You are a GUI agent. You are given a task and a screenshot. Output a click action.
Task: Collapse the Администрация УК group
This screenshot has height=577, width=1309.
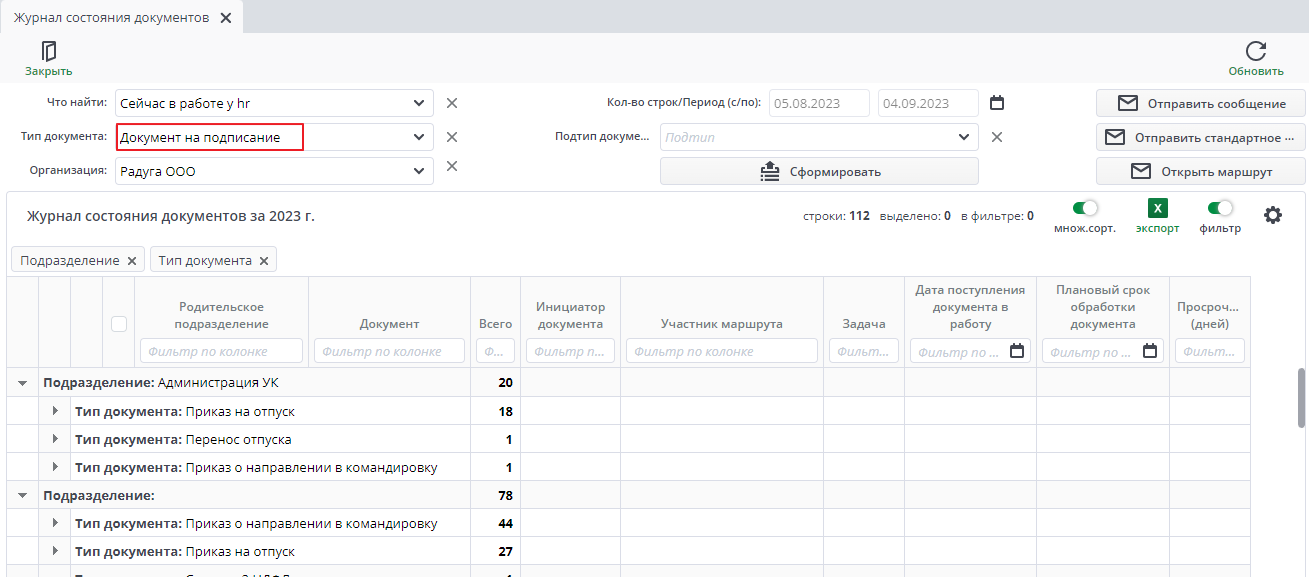tap(22, 383)
